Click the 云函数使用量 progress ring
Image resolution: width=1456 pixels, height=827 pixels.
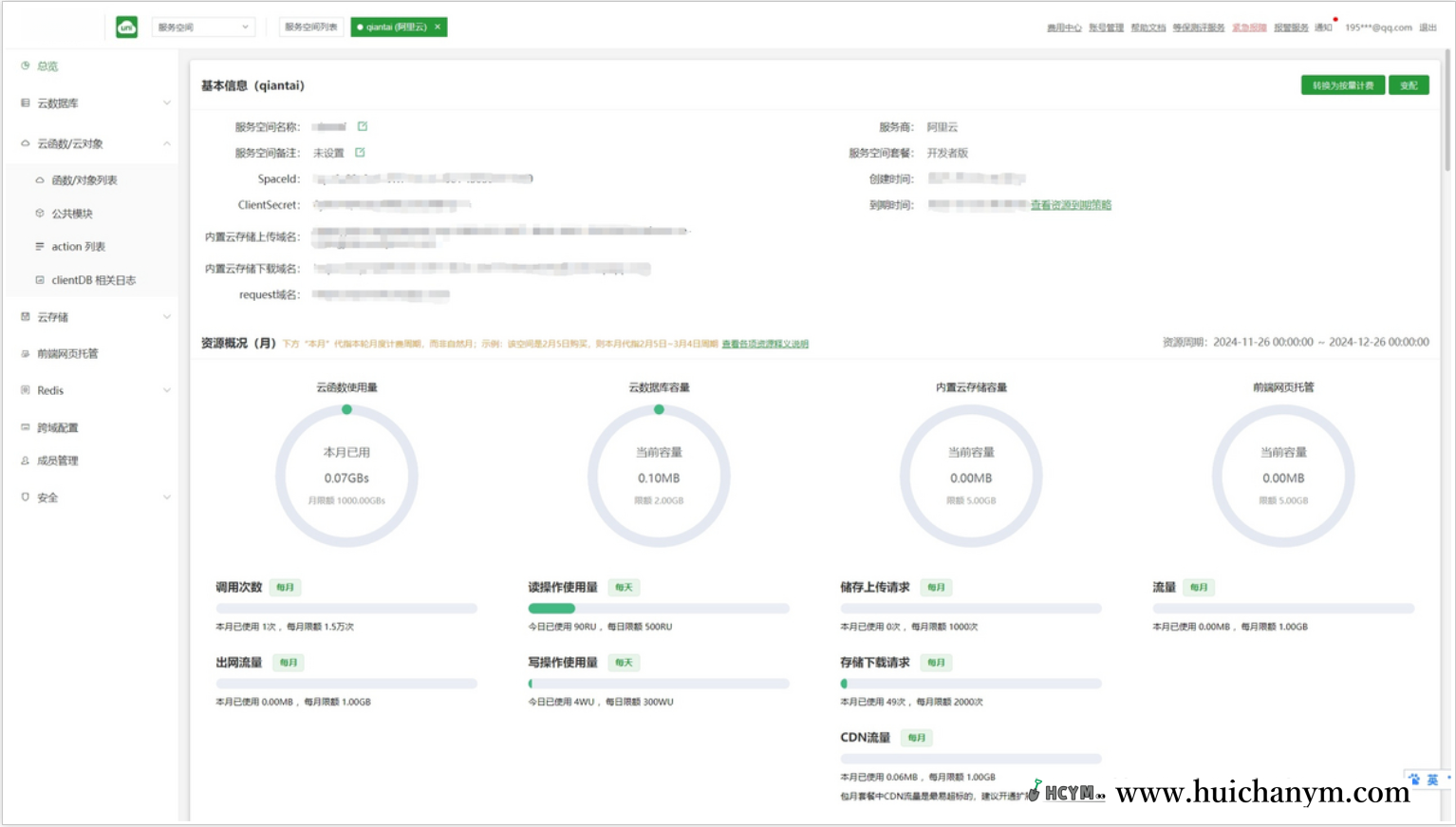point(347,477)
